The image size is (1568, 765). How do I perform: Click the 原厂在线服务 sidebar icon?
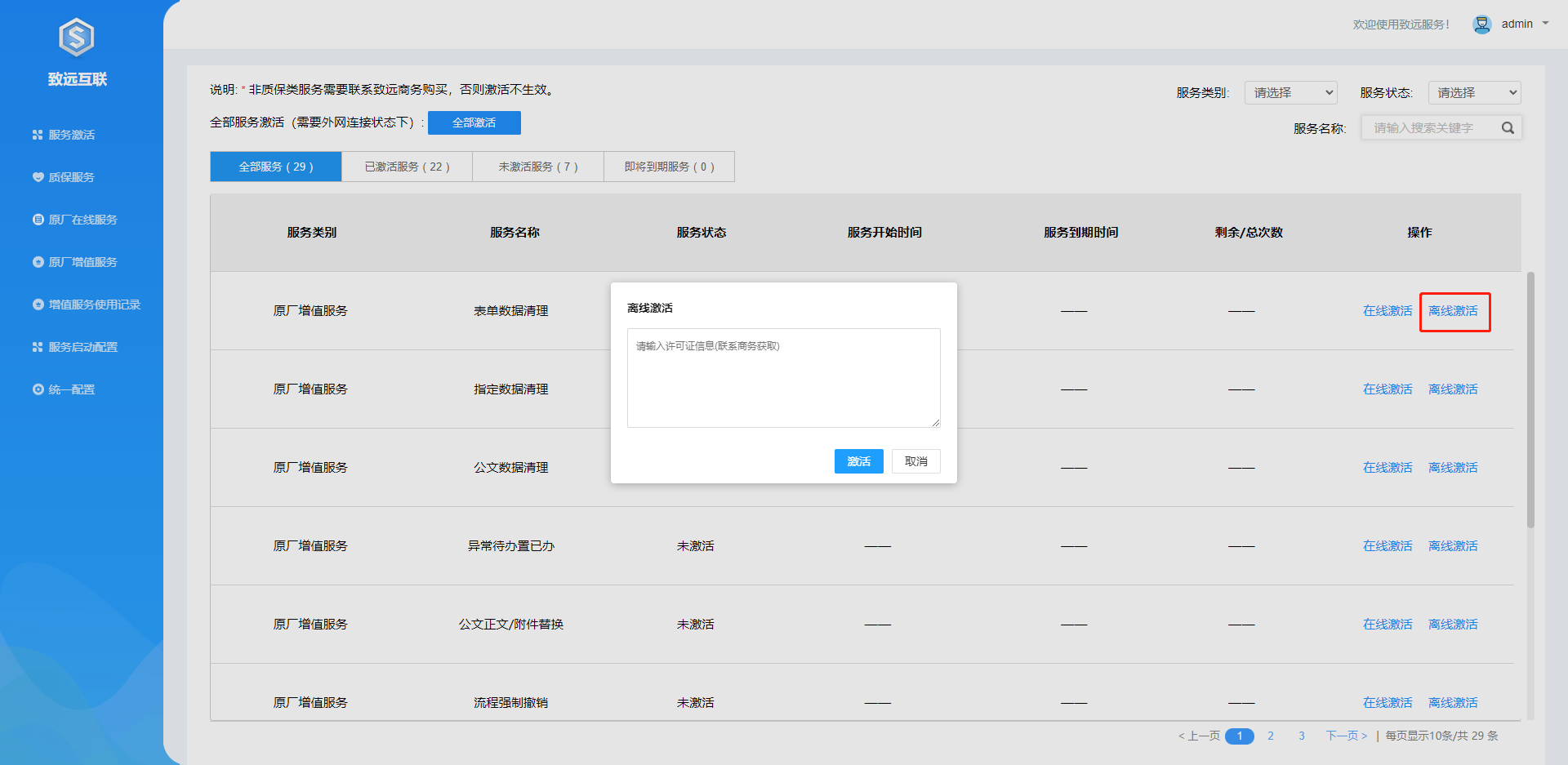click(x=38, y=220)
